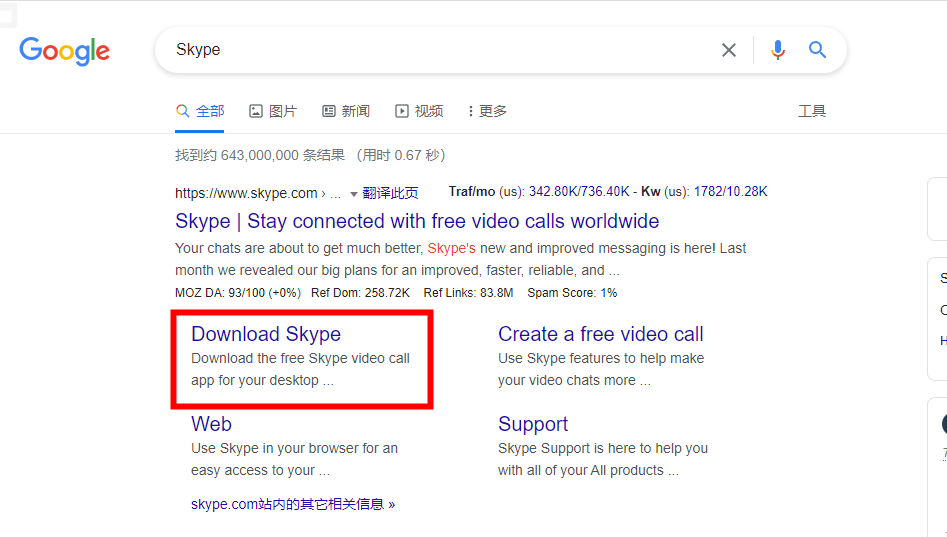
Task: Open the 工具 tools option
Action: coord(812,111)
